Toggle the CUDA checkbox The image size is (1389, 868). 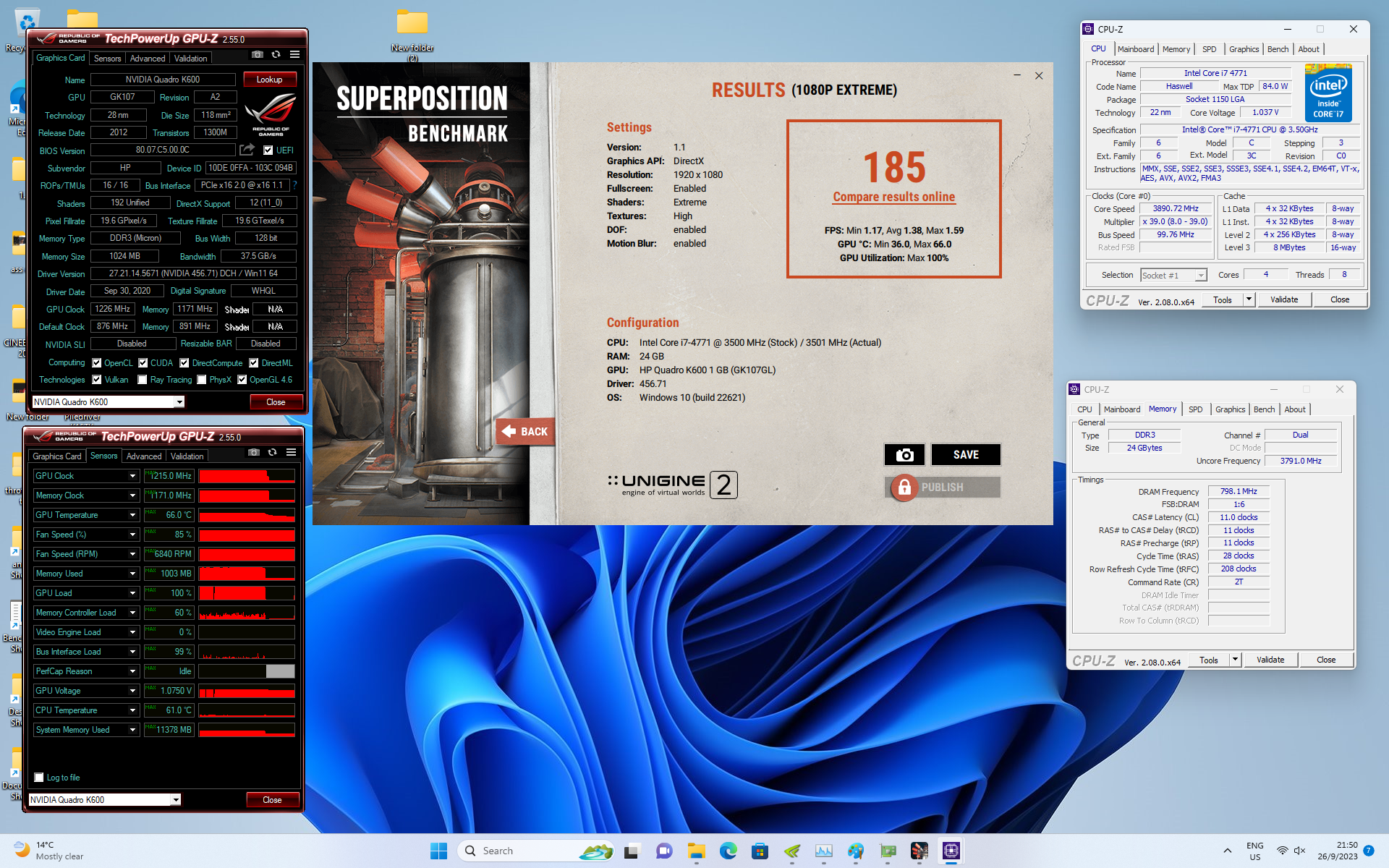click(x=143, y=363)
